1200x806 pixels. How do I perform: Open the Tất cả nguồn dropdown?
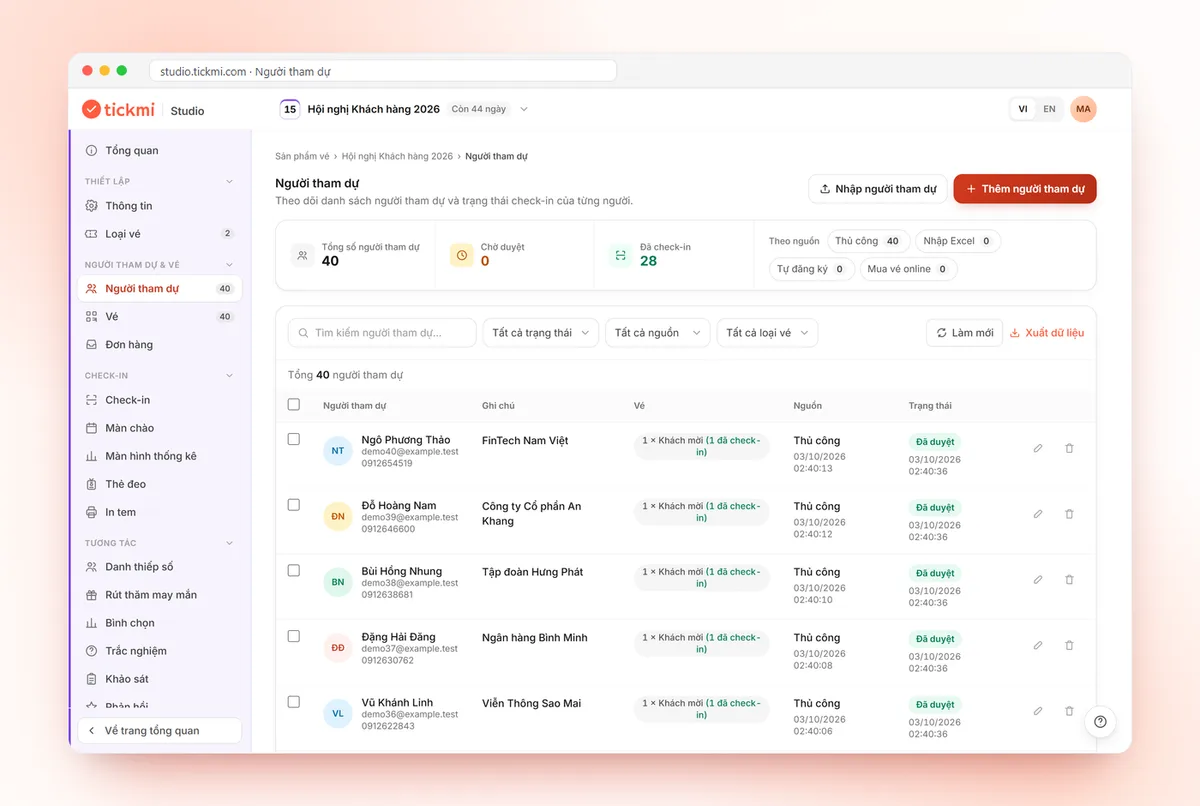[657, 333]
